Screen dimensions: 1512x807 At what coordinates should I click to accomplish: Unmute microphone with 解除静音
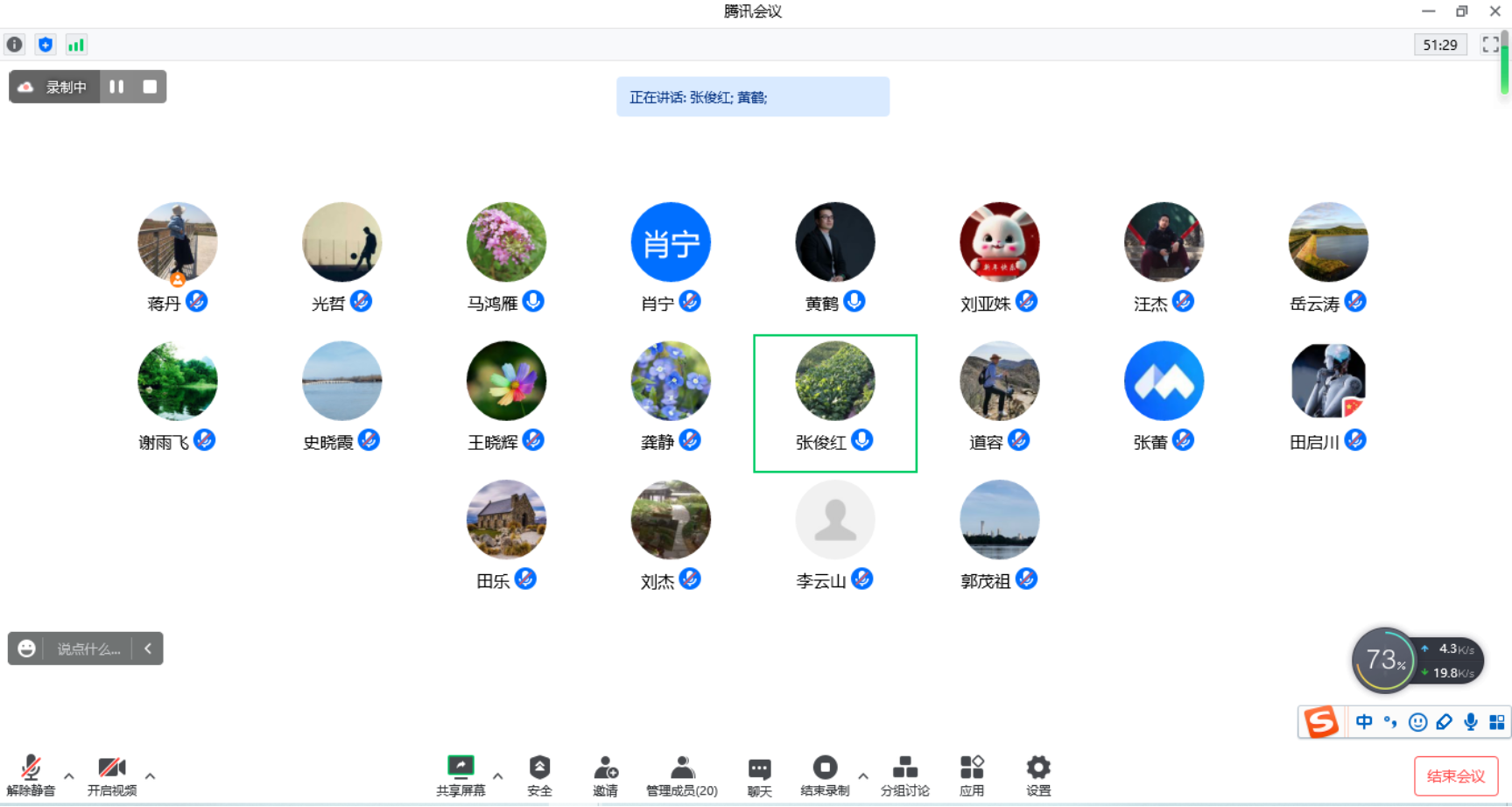[31, 775]
